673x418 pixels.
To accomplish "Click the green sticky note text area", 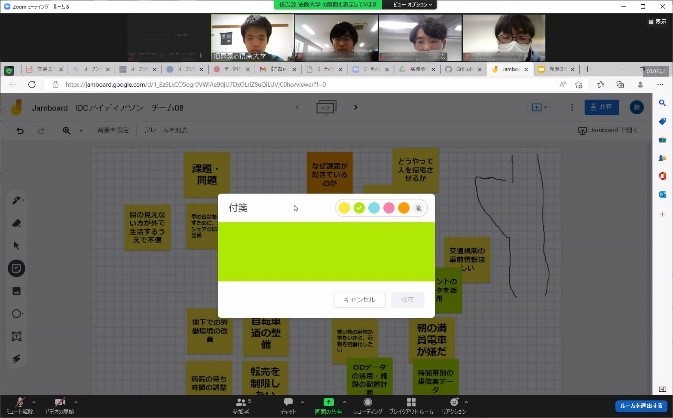I will click(326, 251).
